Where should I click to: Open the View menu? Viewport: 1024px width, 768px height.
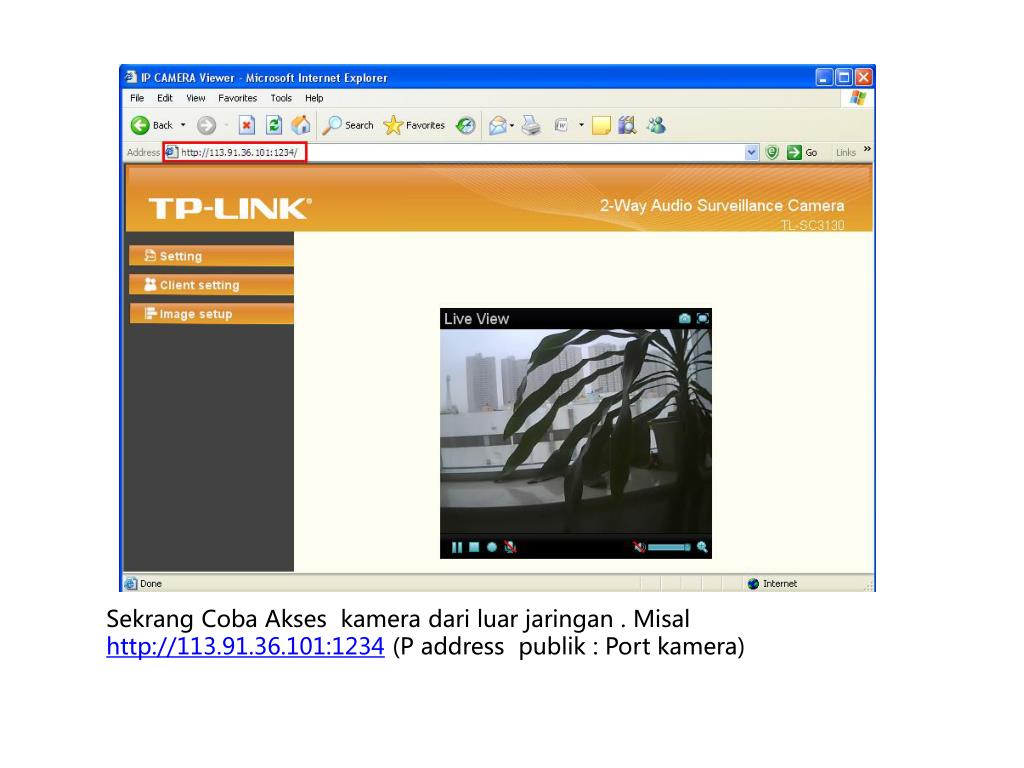point(195,98)
